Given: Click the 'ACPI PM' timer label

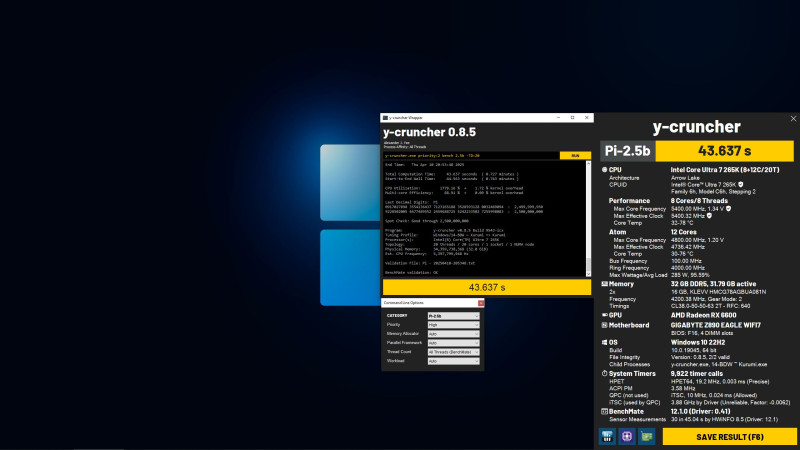Looking at the screenshot, I should [620, 388].
